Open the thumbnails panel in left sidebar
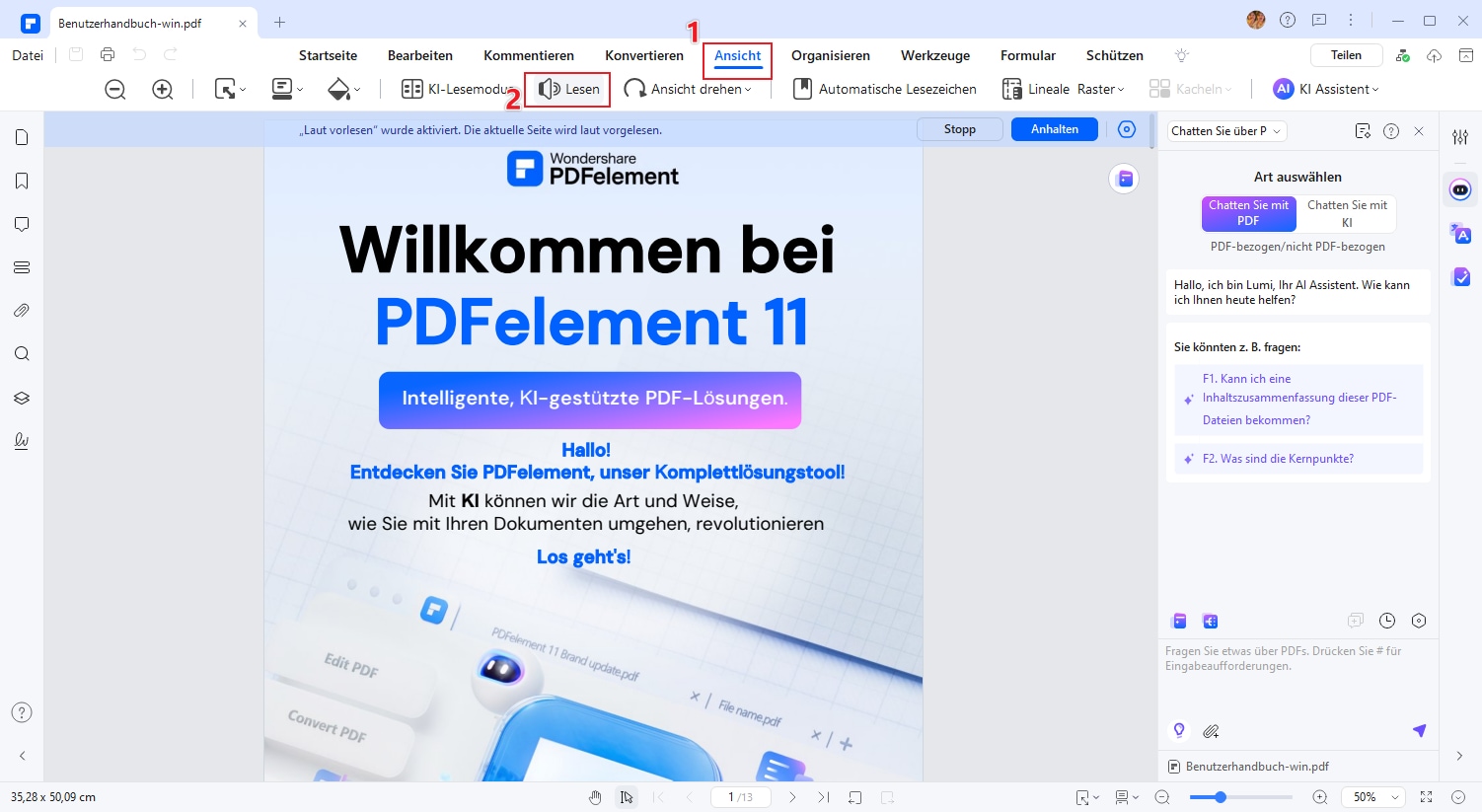 [x=22, y=137]
